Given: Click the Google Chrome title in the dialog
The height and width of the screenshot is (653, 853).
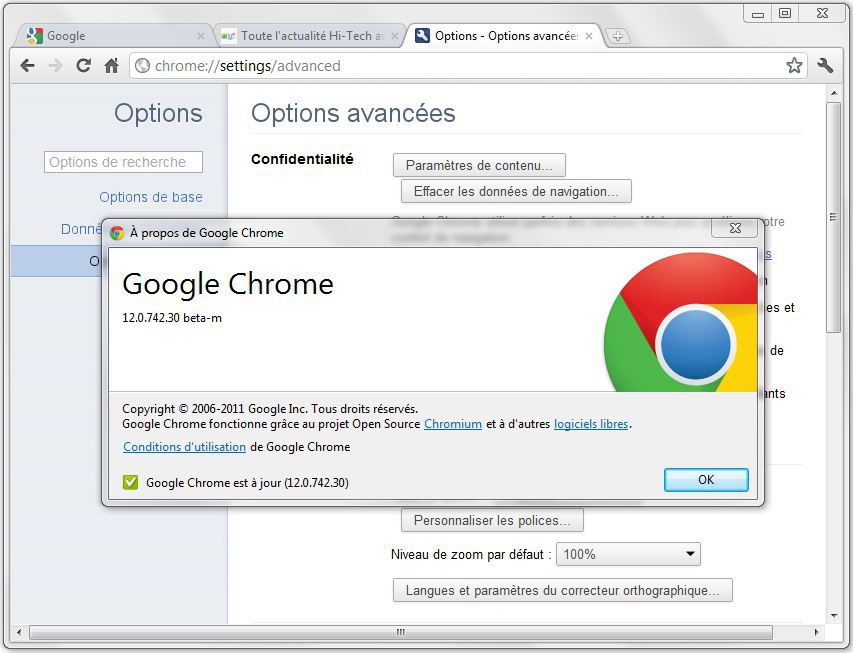Looking at the screenshot, I should [x=228, y=284].
